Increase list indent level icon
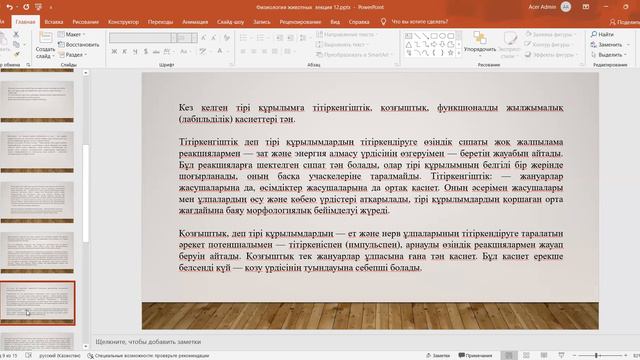This screenshot has width=640, height=360. [290, 38]
